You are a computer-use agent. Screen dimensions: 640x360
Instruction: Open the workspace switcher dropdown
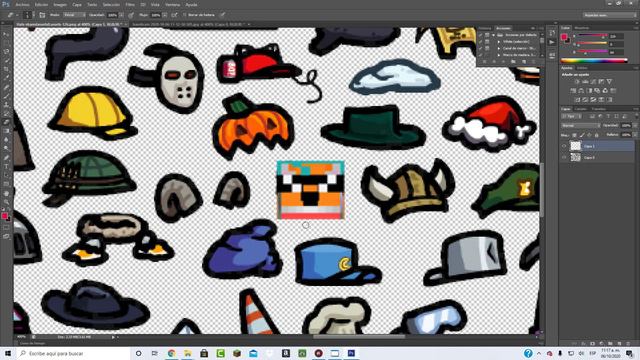pos(609,15)
